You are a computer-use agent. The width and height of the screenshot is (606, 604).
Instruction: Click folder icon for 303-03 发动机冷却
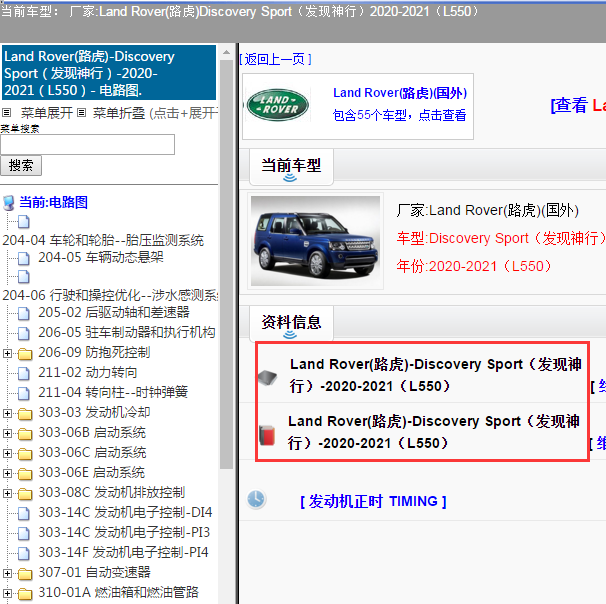[x=25, y=414]
